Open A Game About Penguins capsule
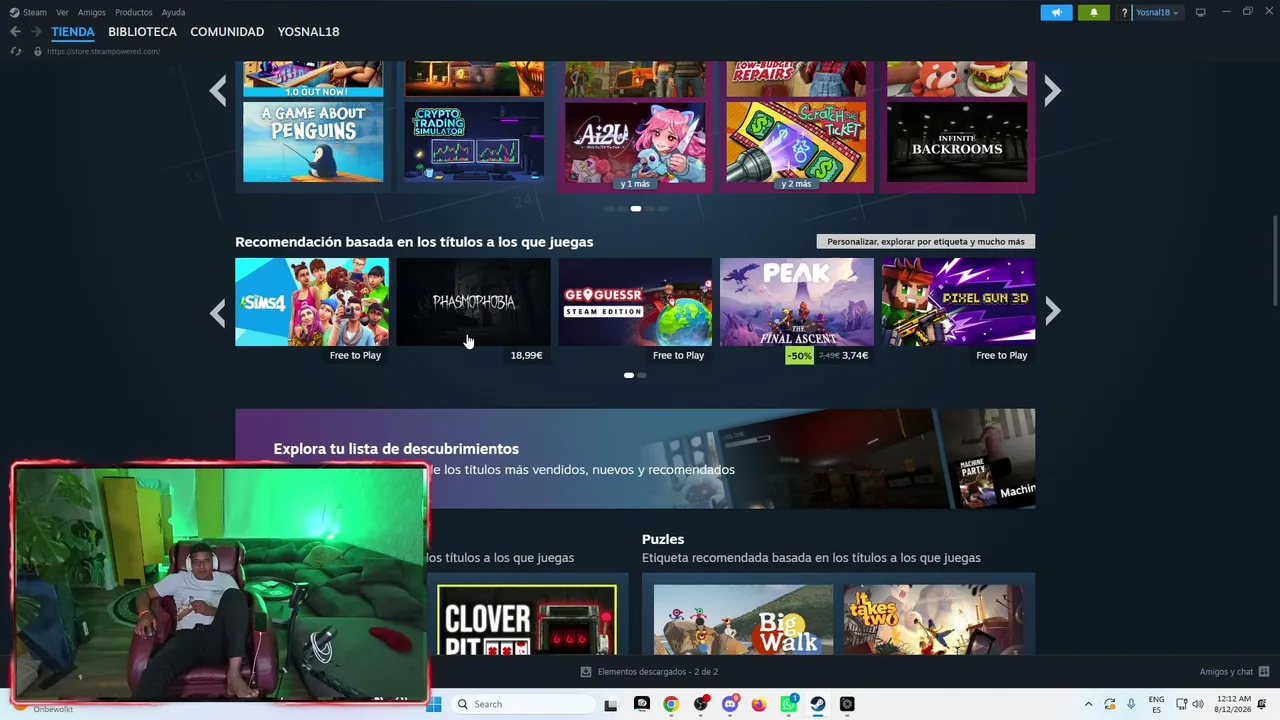The width and height of the screenshot is (1280, 720). pos(313,142)
